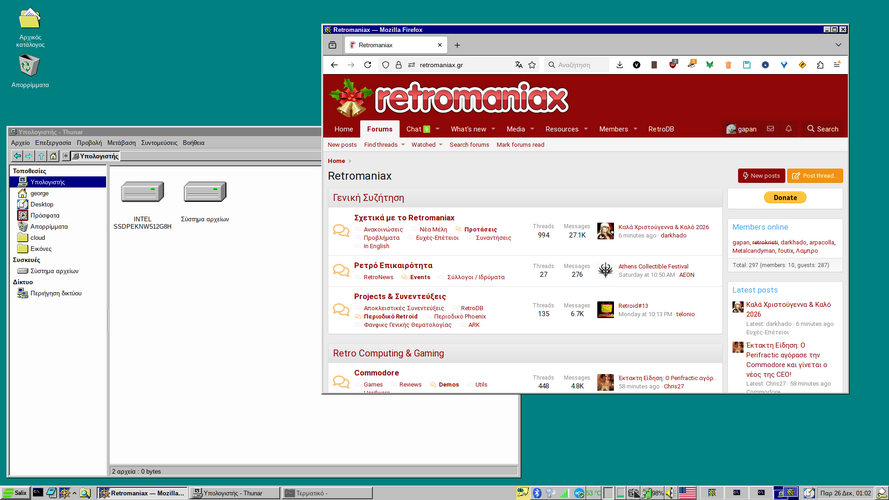Open the Firefox list all tabs chevron
Screen dimensions: 889x500
pyautogui.click(x=838, y=45)
